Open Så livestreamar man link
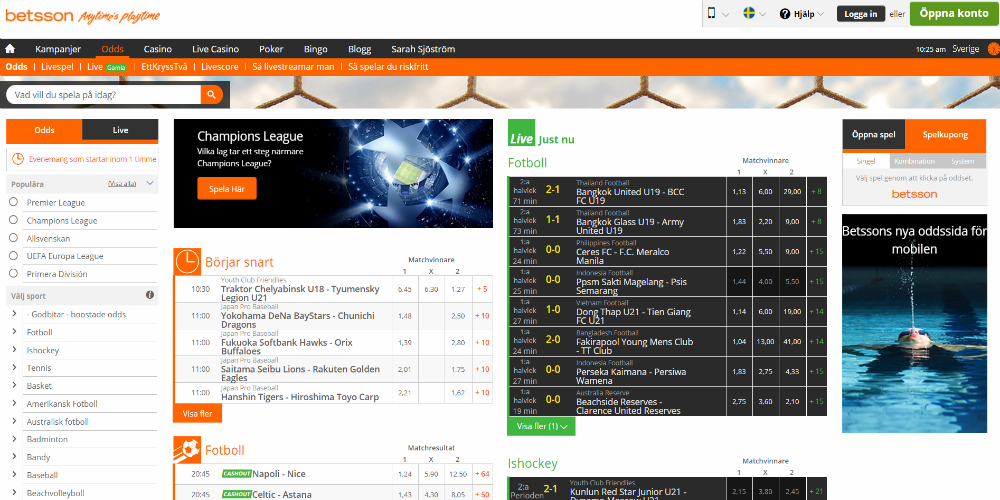This screenshot has width=1000, height=500. click(x=293, y=66)
